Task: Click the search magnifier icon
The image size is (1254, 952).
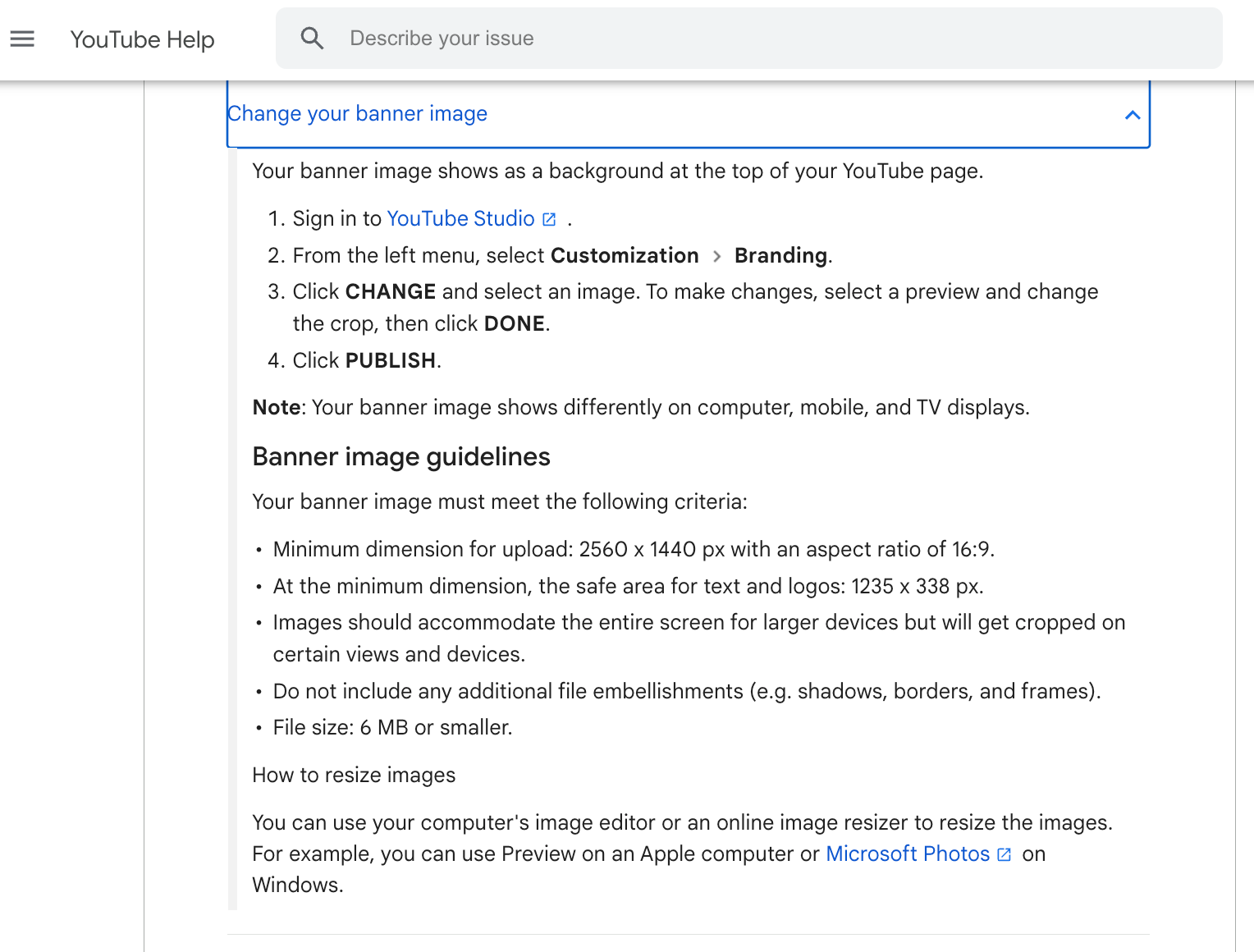Action: coord(312,38)
